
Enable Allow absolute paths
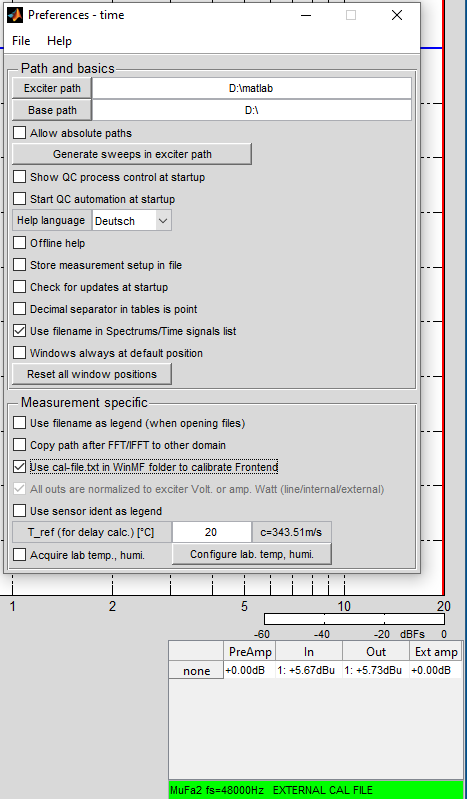click(x=19, y=133)
